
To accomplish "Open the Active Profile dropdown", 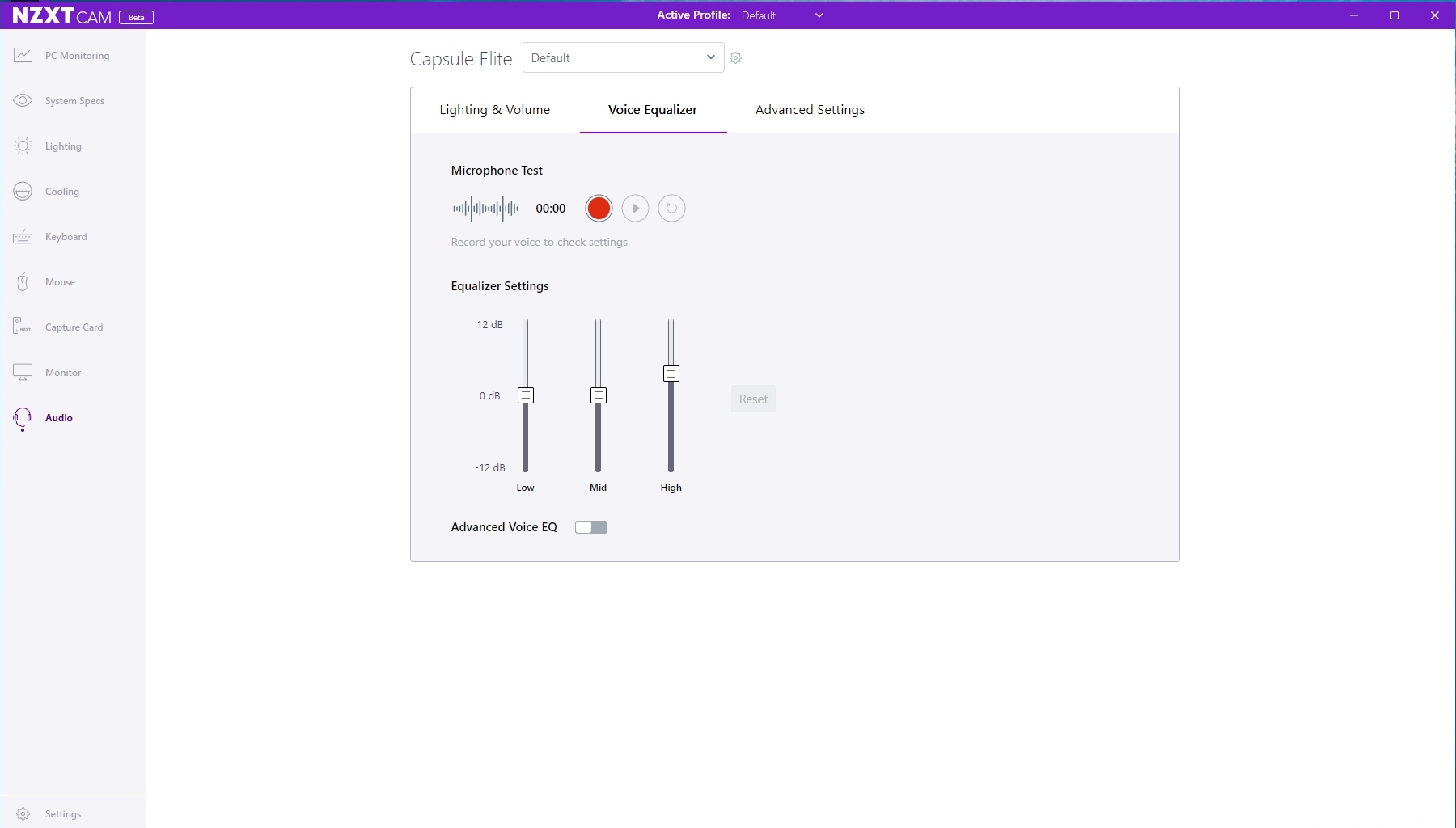I will coord(782,15).
